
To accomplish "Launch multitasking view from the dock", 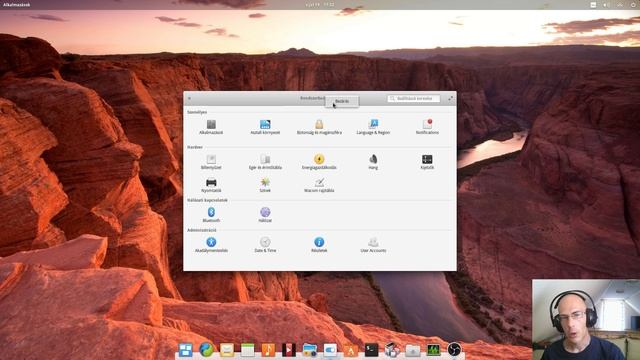I will [x=186, y=350].
